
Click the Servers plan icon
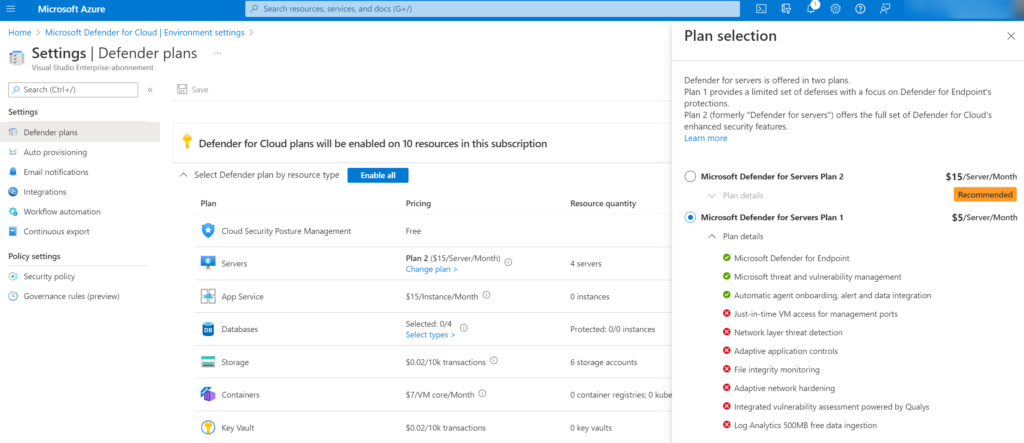coord(208,263)
